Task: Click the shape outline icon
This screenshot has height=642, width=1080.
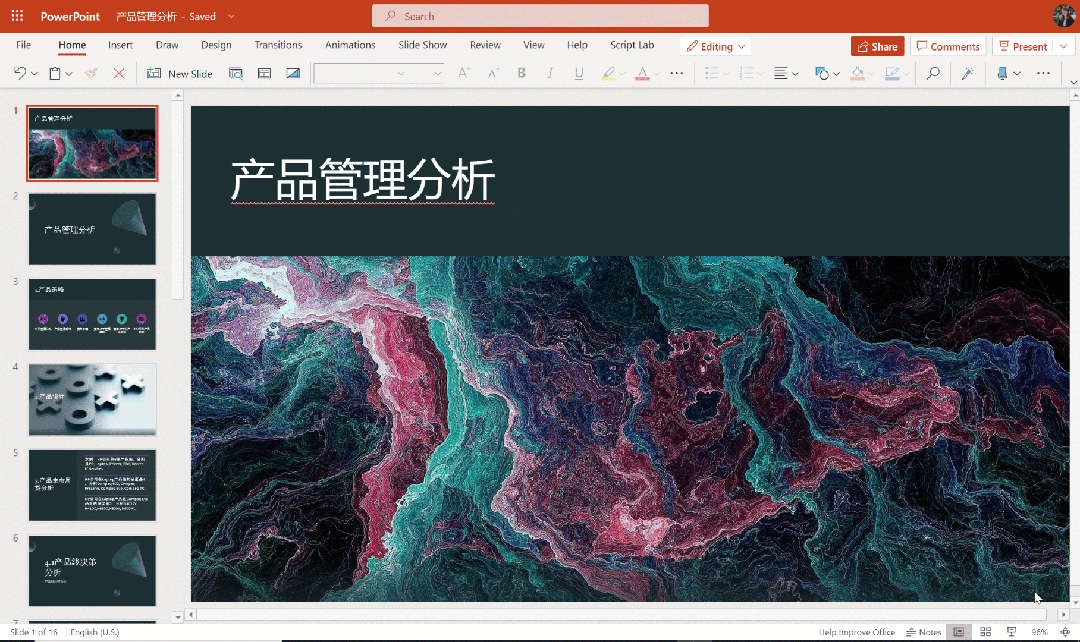Action: pyautogui.click(x=892, y=73)
